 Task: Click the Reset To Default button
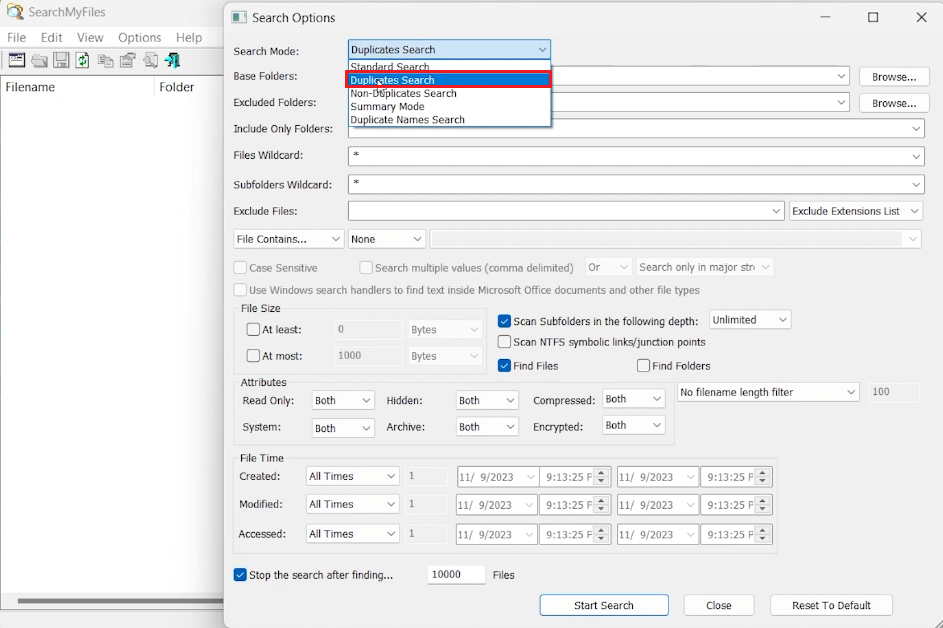click(830, 605)
